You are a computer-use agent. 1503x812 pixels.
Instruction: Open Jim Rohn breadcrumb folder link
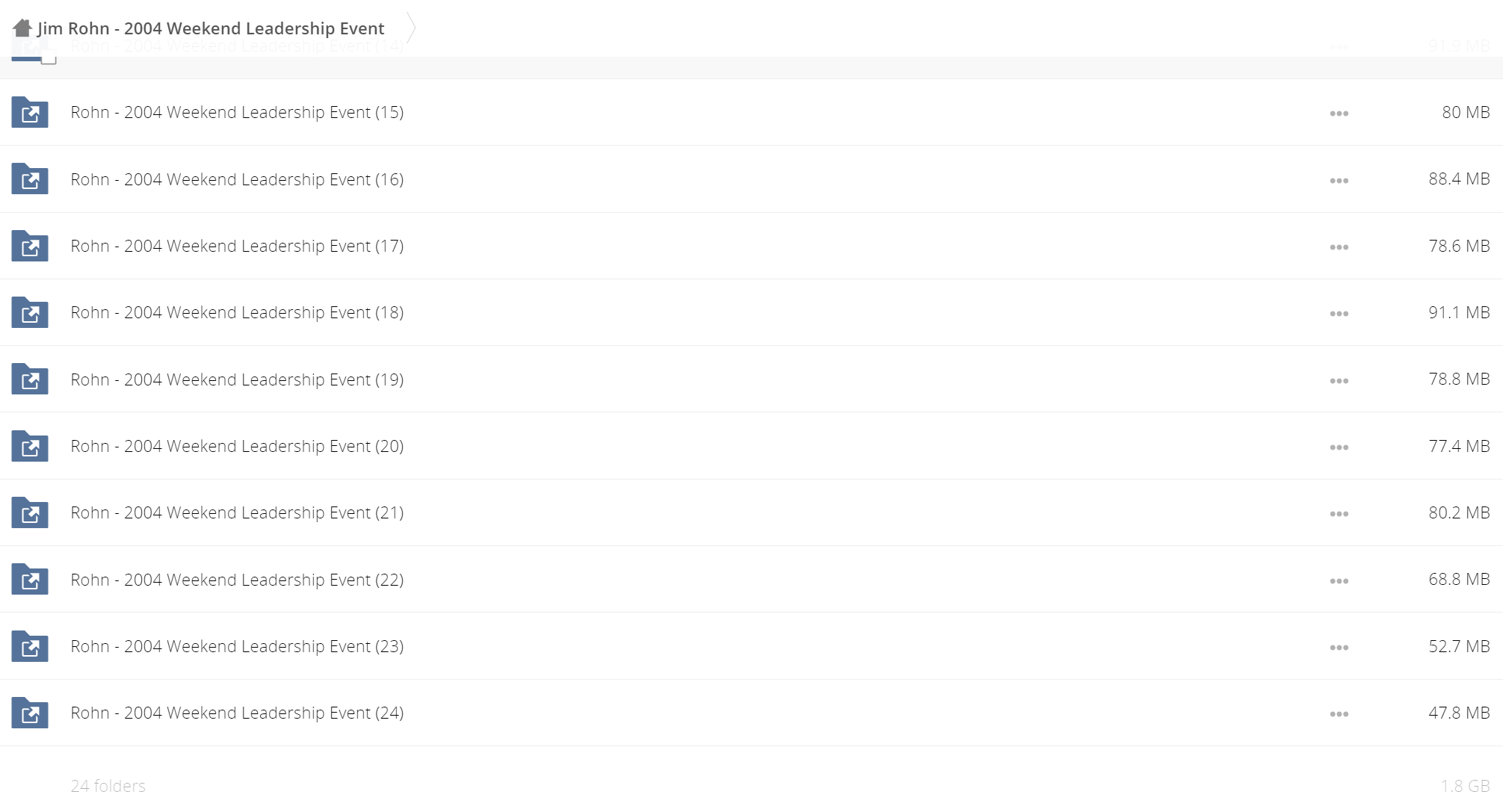(211, 28)
